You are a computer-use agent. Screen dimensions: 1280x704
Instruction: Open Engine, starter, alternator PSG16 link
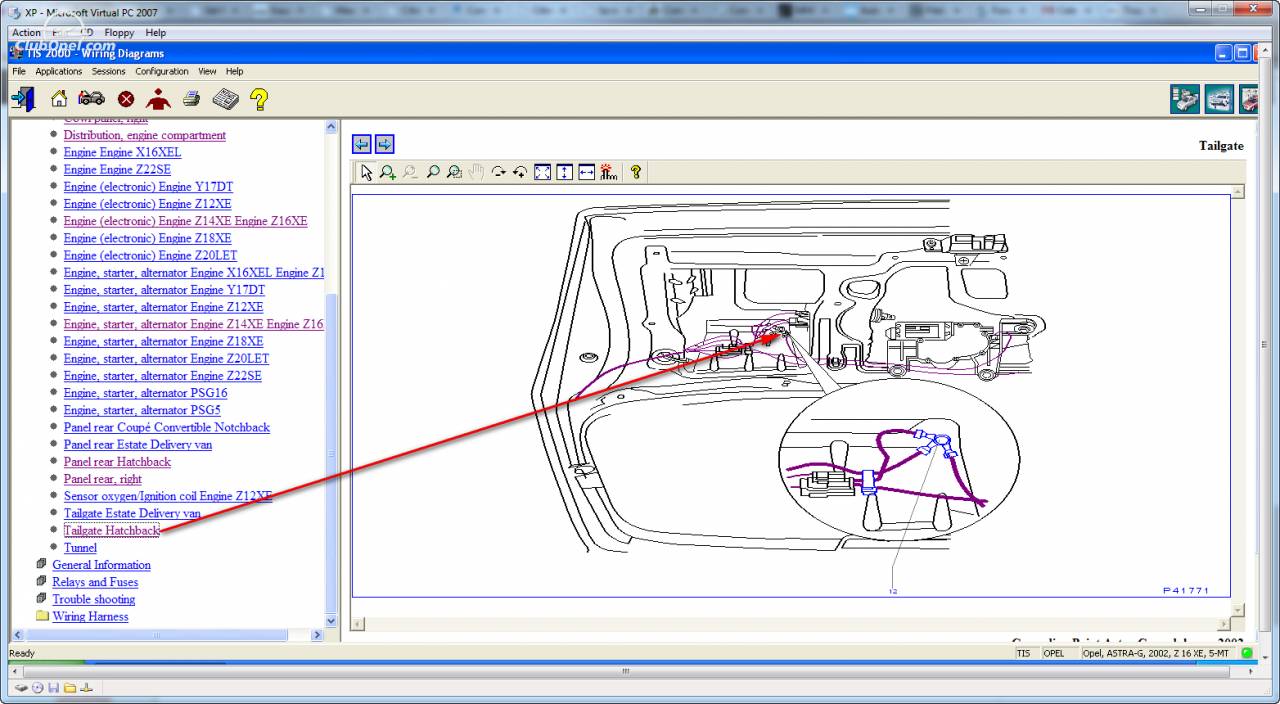145,393
